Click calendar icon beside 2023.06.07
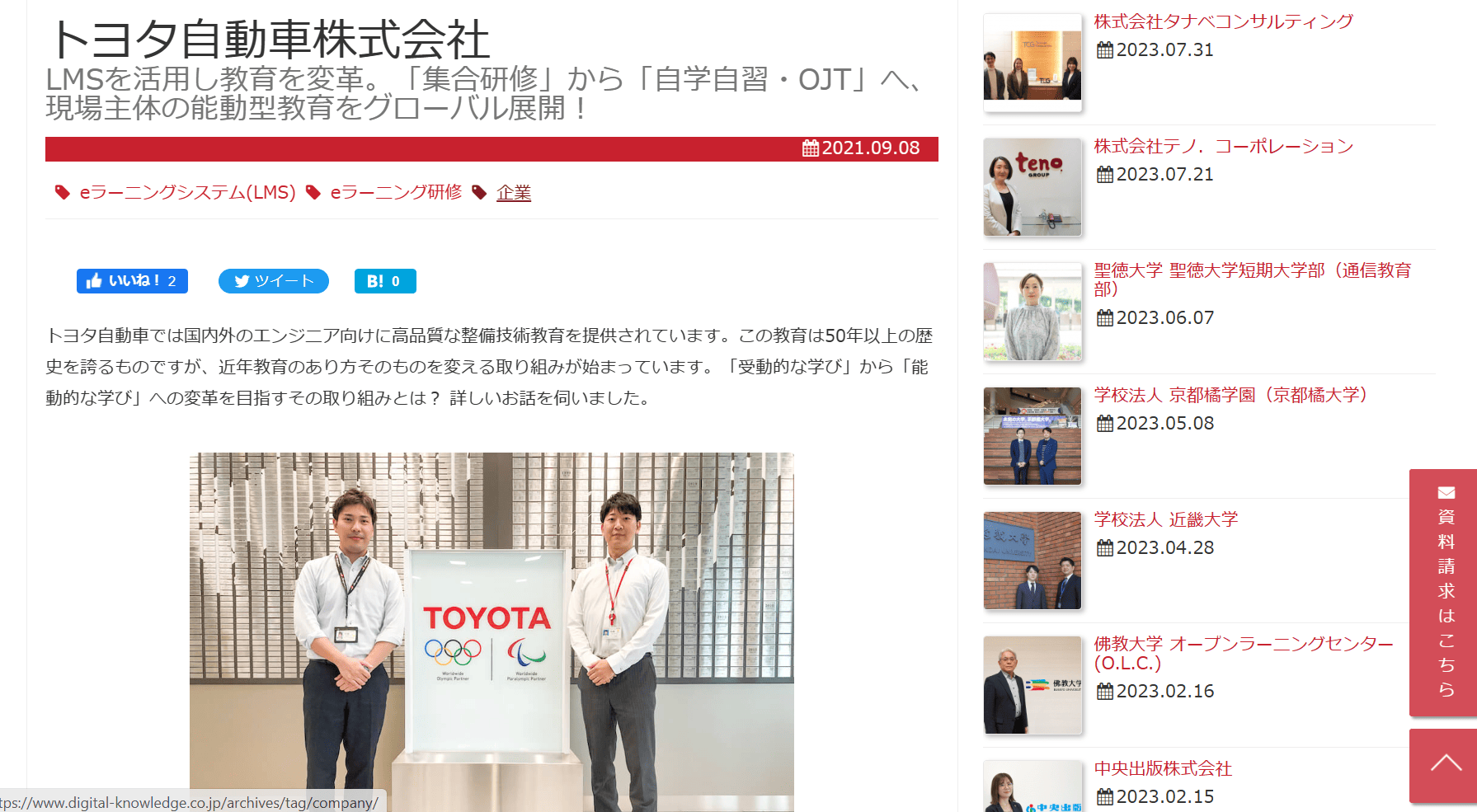The image size is (1477, 812). [1105, 318]
